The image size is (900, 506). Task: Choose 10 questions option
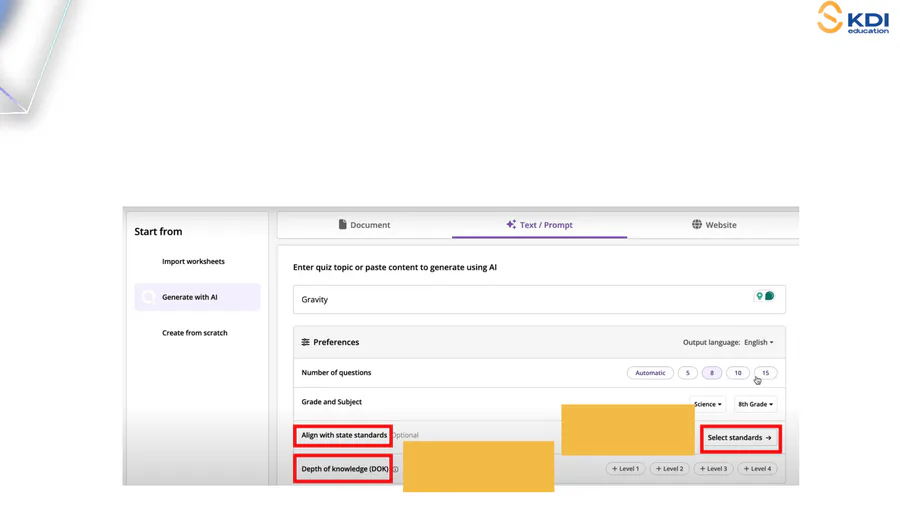(738, 373)
